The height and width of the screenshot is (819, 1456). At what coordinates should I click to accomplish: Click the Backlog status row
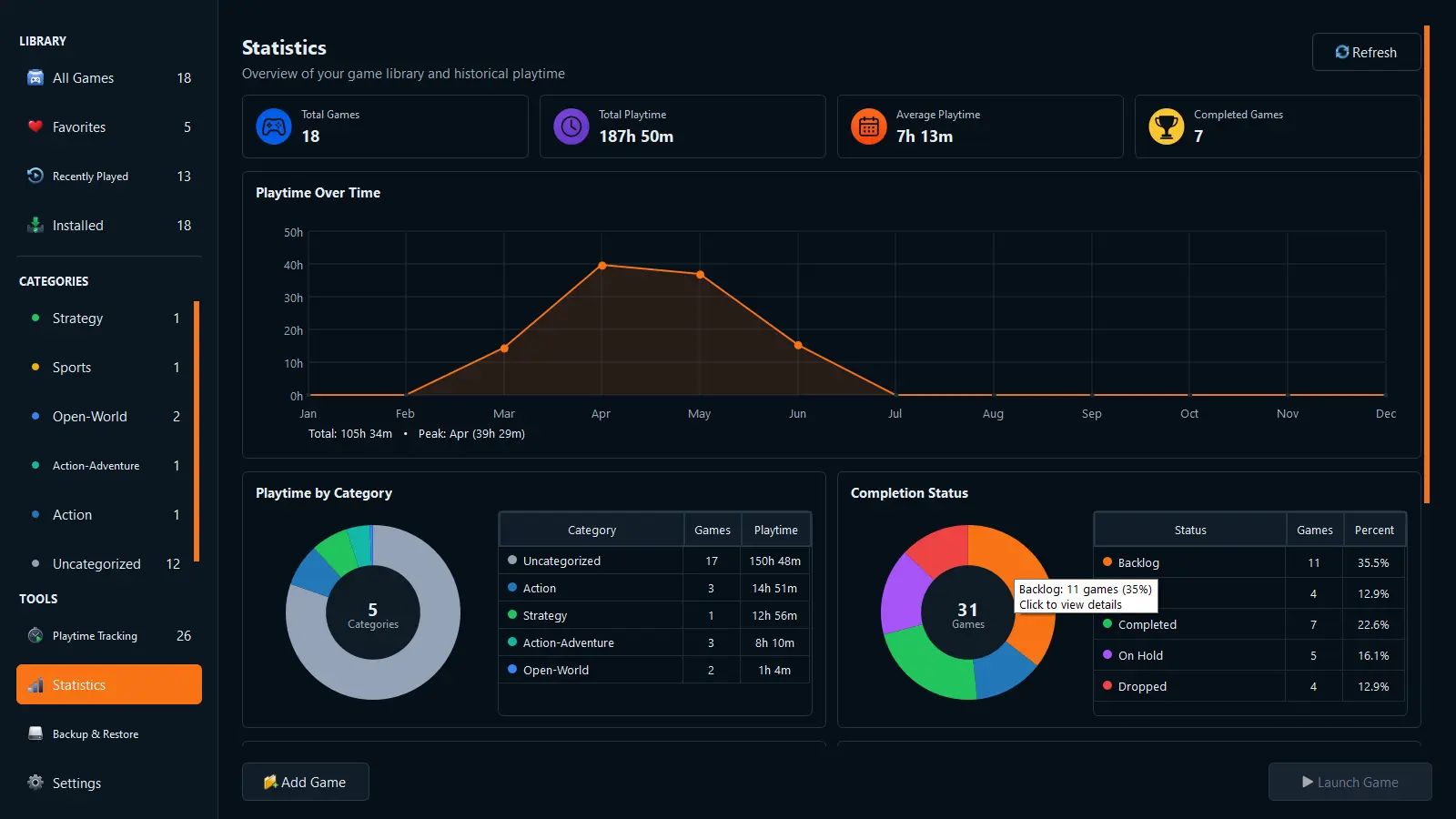coord(1250,562)
